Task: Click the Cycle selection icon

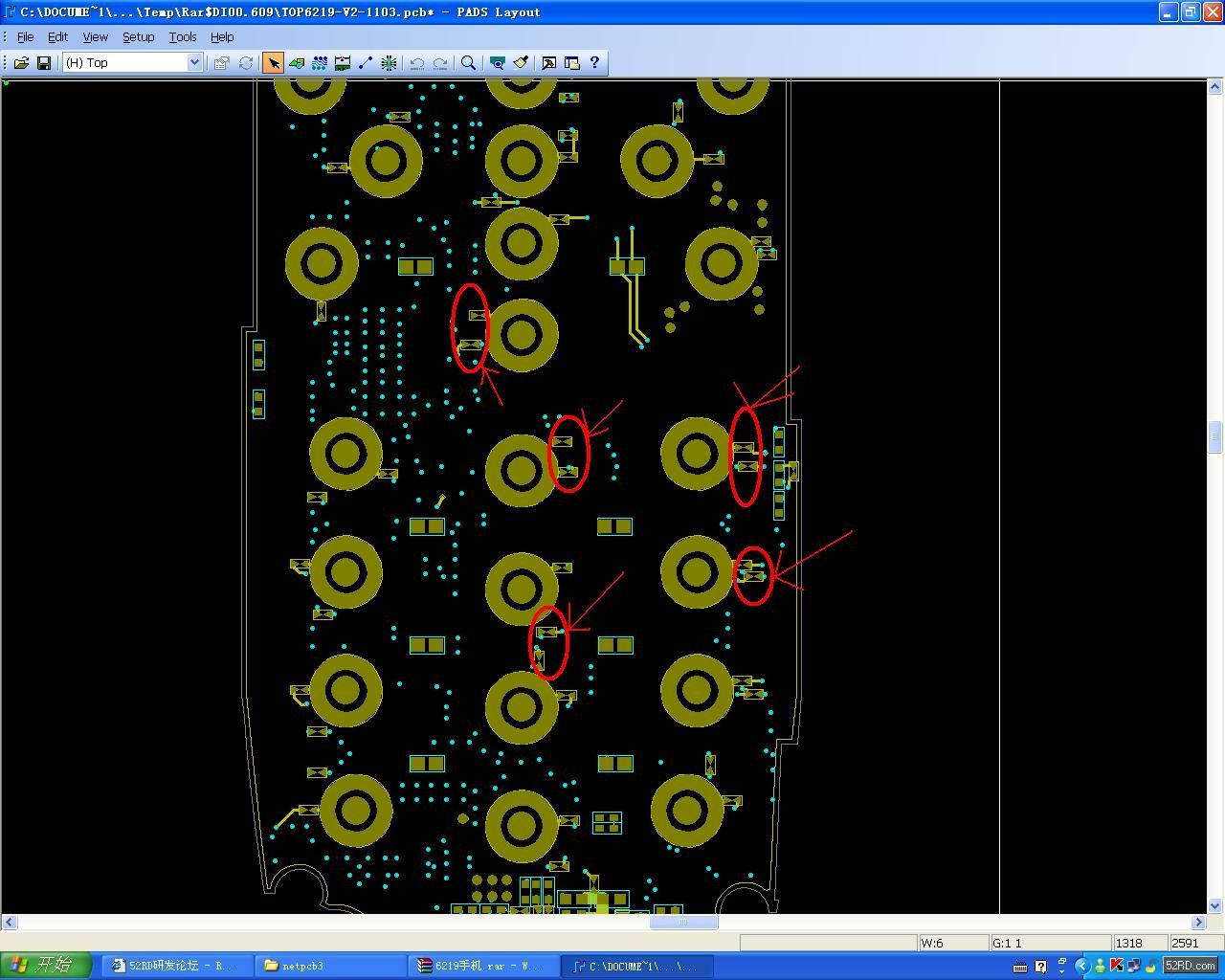Action: [x=246, y=63]
